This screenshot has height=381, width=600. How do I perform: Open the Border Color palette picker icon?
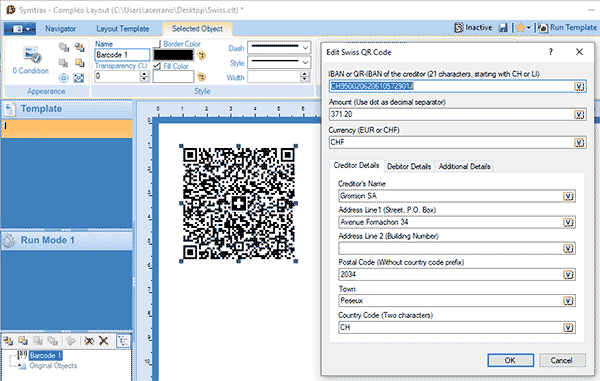(x=201, y=55)
